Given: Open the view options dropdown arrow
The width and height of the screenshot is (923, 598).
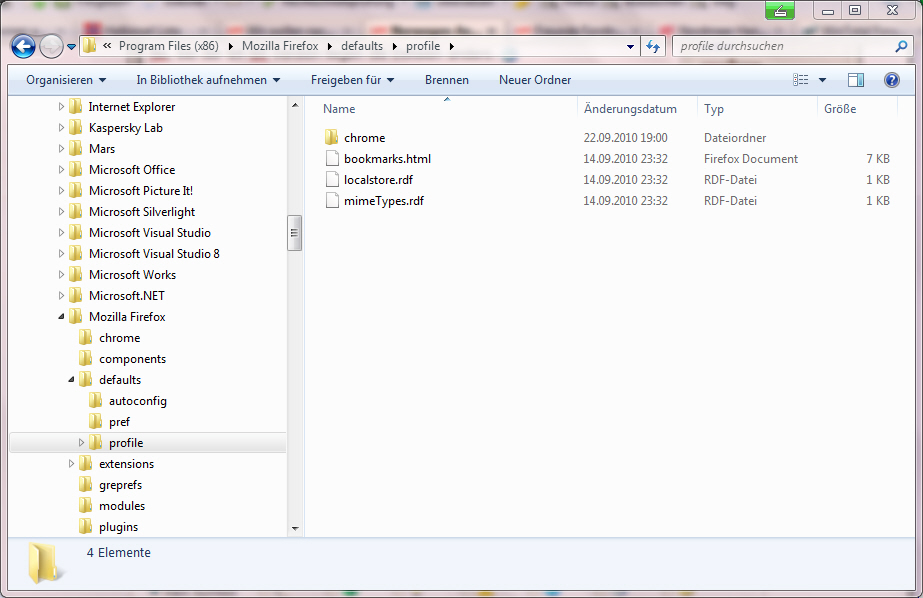Looking at the screenshot, I should click(x=823, y=80).
